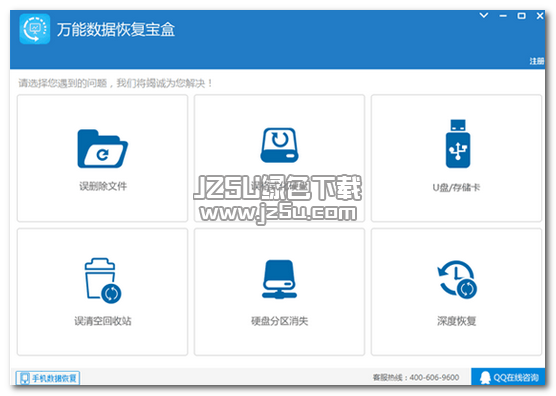Viewport: 556px width, 396px height.
Task: Open 手机数据恢复 phone recovery button
Action: tap(48, 378)
